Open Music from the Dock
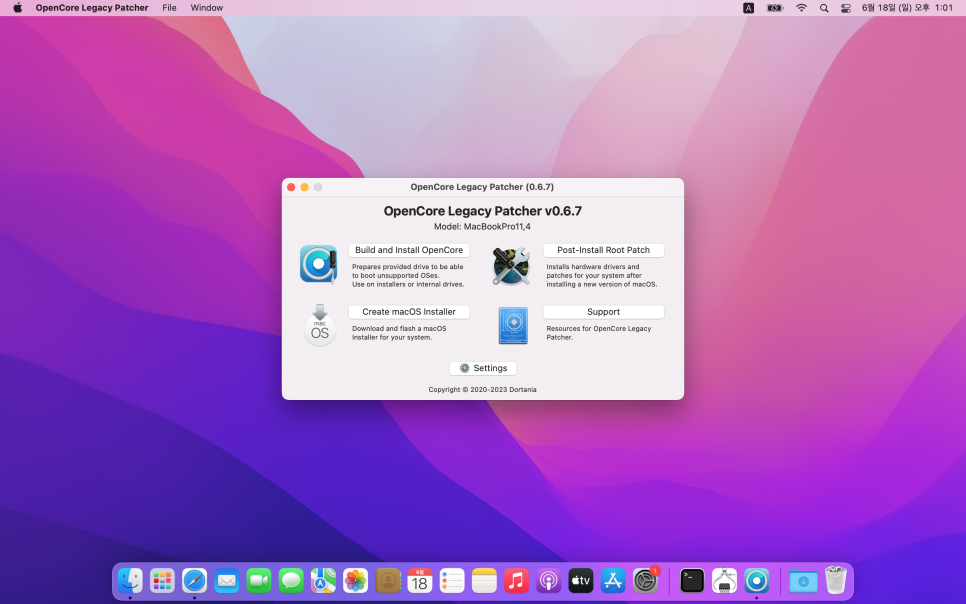Viewport: 966px width, 604px height. coord(516,581)
